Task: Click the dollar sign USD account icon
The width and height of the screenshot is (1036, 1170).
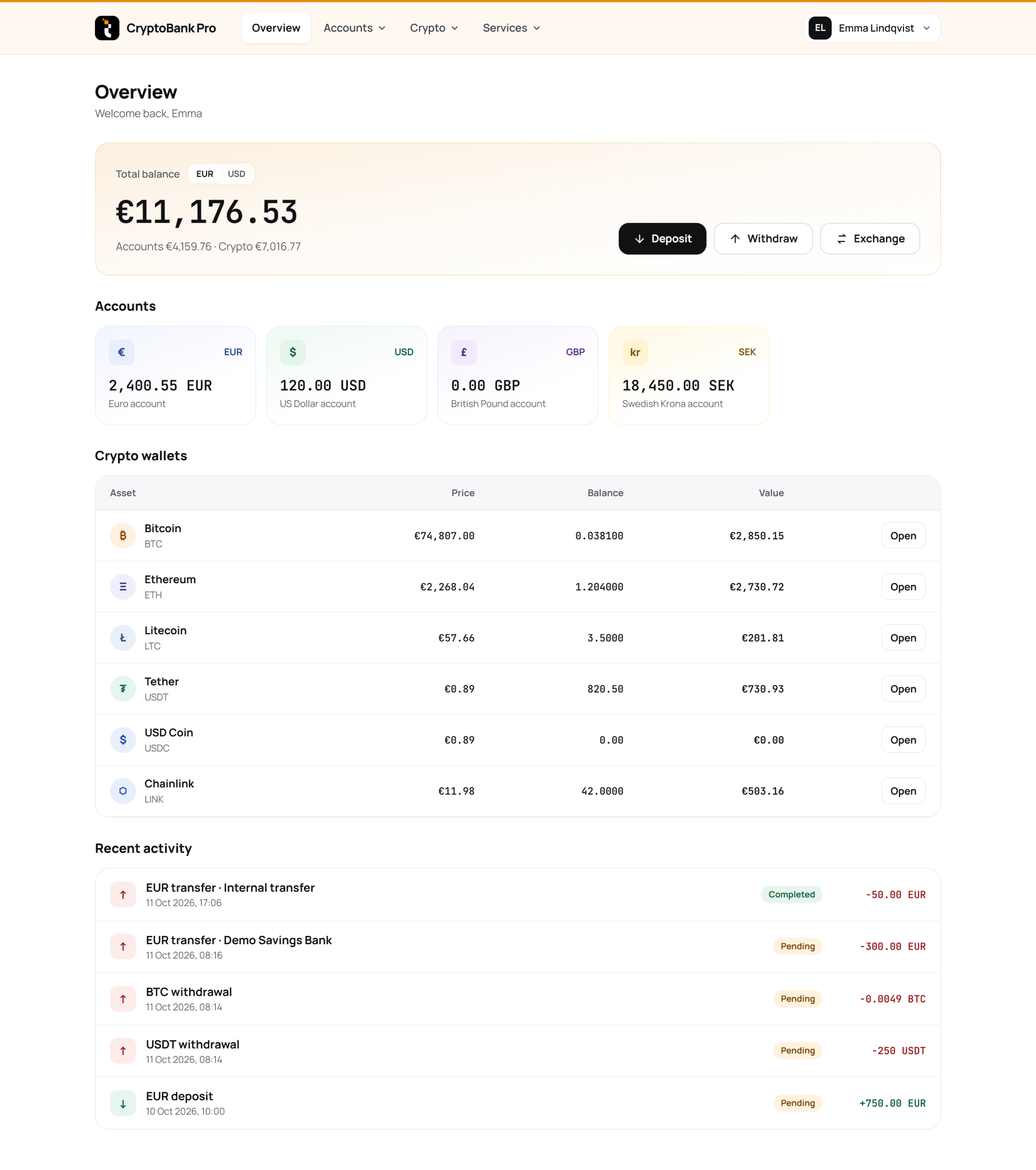Action: coord(293,352)
